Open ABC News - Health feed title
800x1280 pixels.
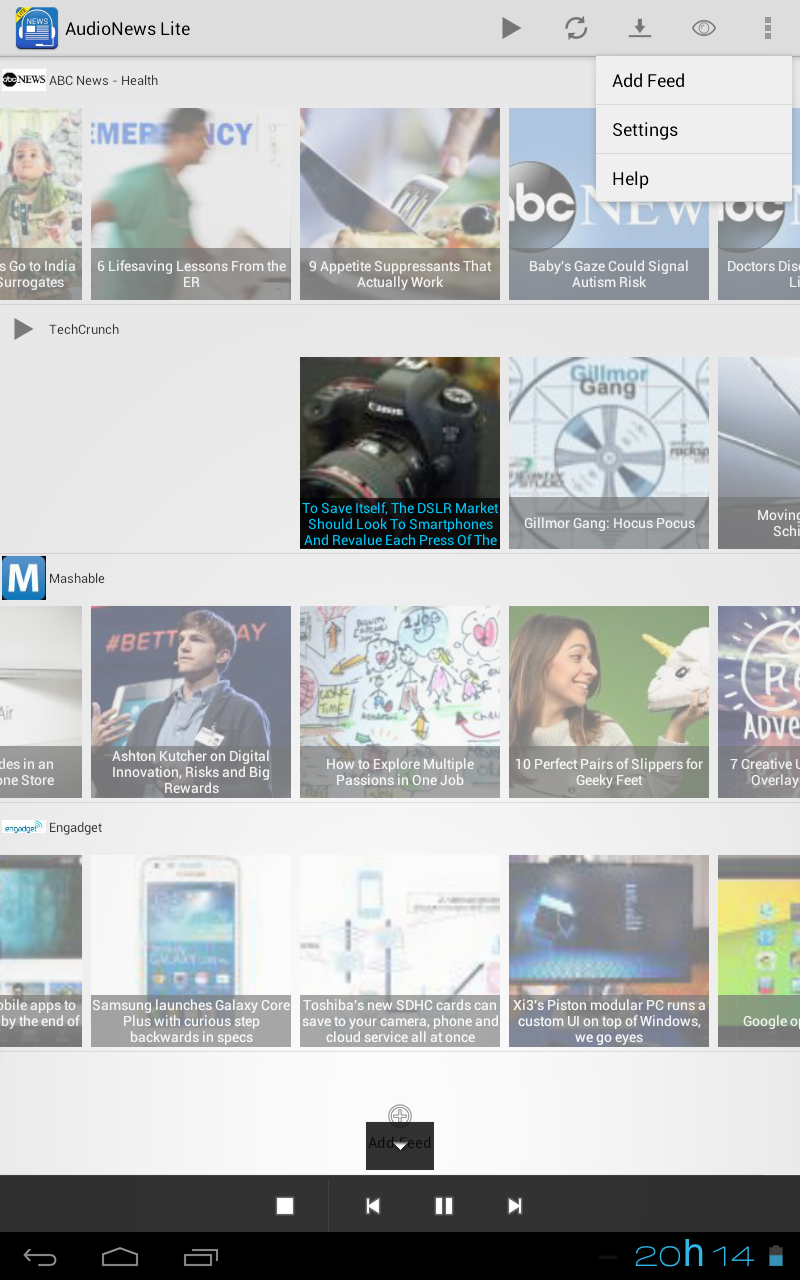tap(104, 81)
